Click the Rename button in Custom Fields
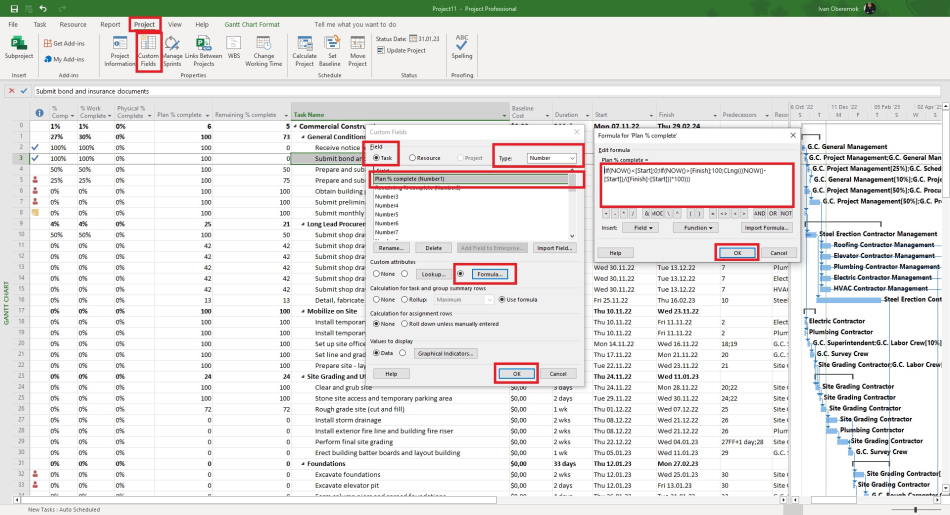 [x=391, y=248]
